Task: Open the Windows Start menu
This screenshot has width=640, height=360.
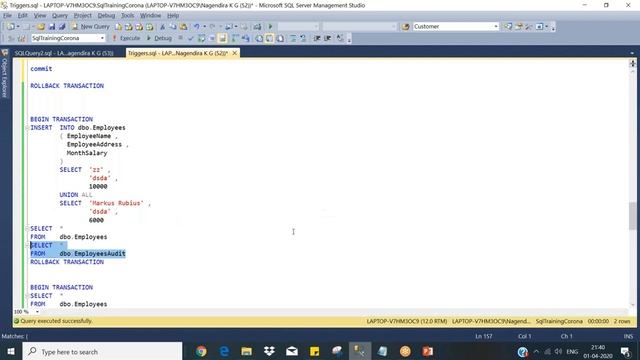Action: click(x=11, y=351)
